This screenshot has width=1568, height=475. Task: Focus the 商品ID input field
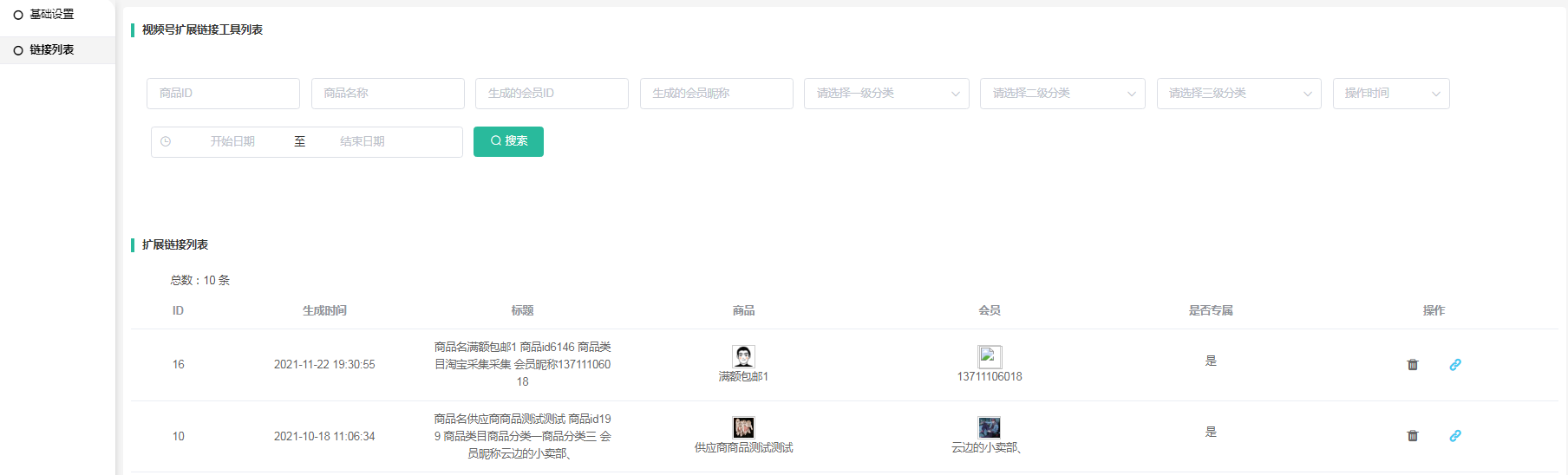223,94
